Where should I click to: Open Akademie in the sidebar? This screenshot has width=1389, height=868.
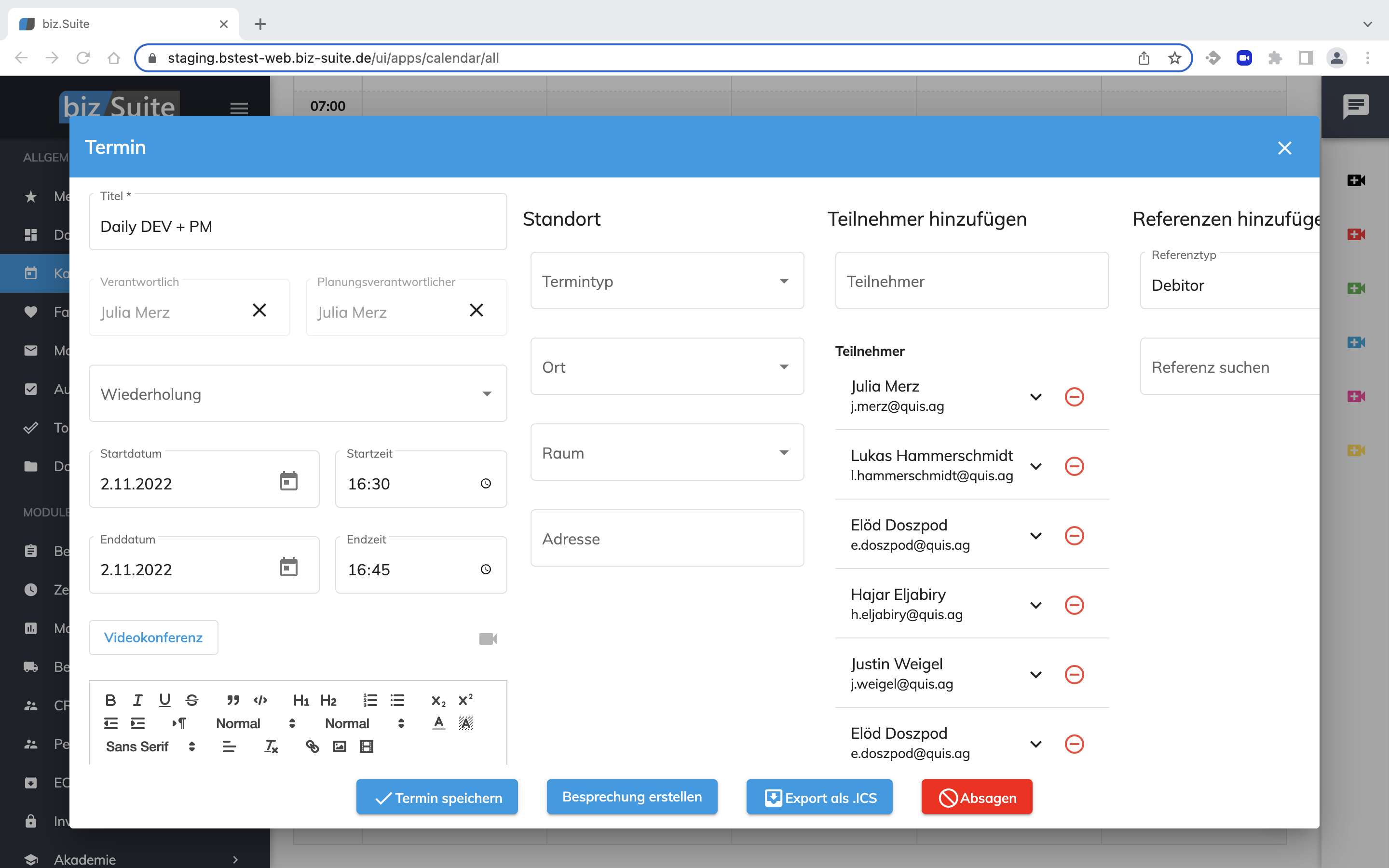point(135,859)
